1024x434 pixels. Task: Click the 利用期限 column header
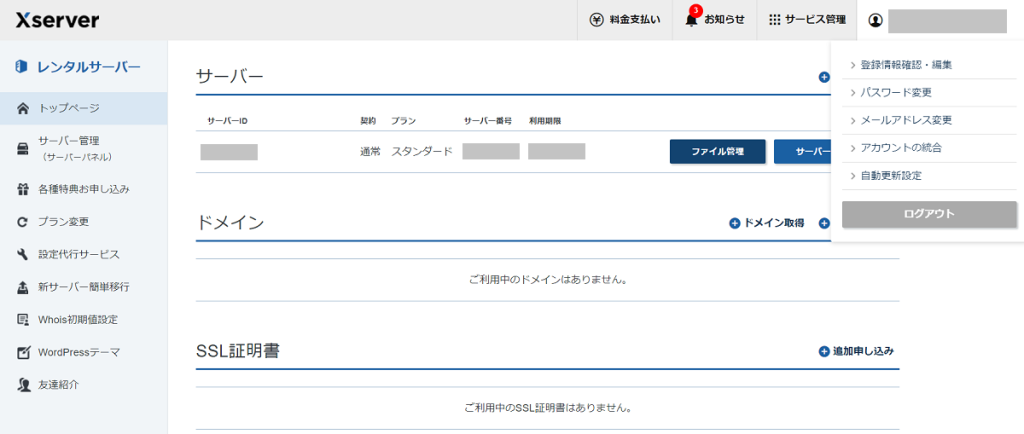point(545,121)
